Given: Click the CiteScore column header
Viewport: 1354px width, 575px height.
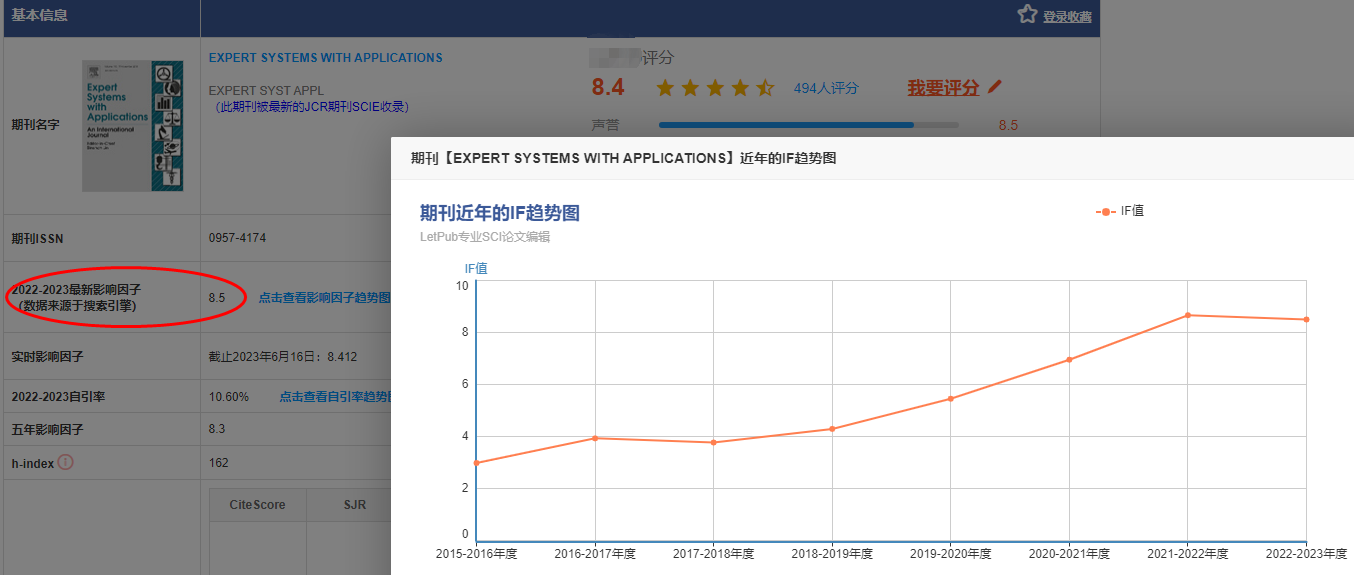Looking at the screenshot, I should 257,505.
